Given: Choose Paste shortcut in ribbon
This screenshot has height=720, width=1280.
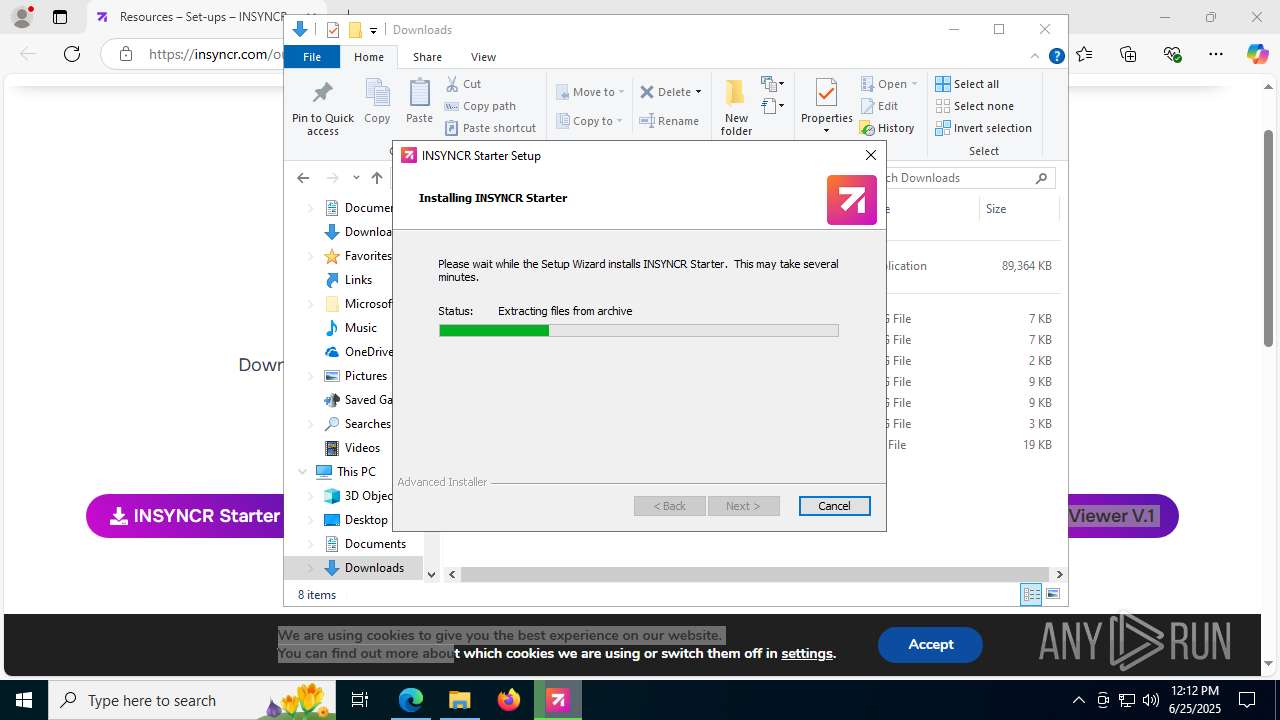Looking at the screenshot, I should click(x=490, y=128).
